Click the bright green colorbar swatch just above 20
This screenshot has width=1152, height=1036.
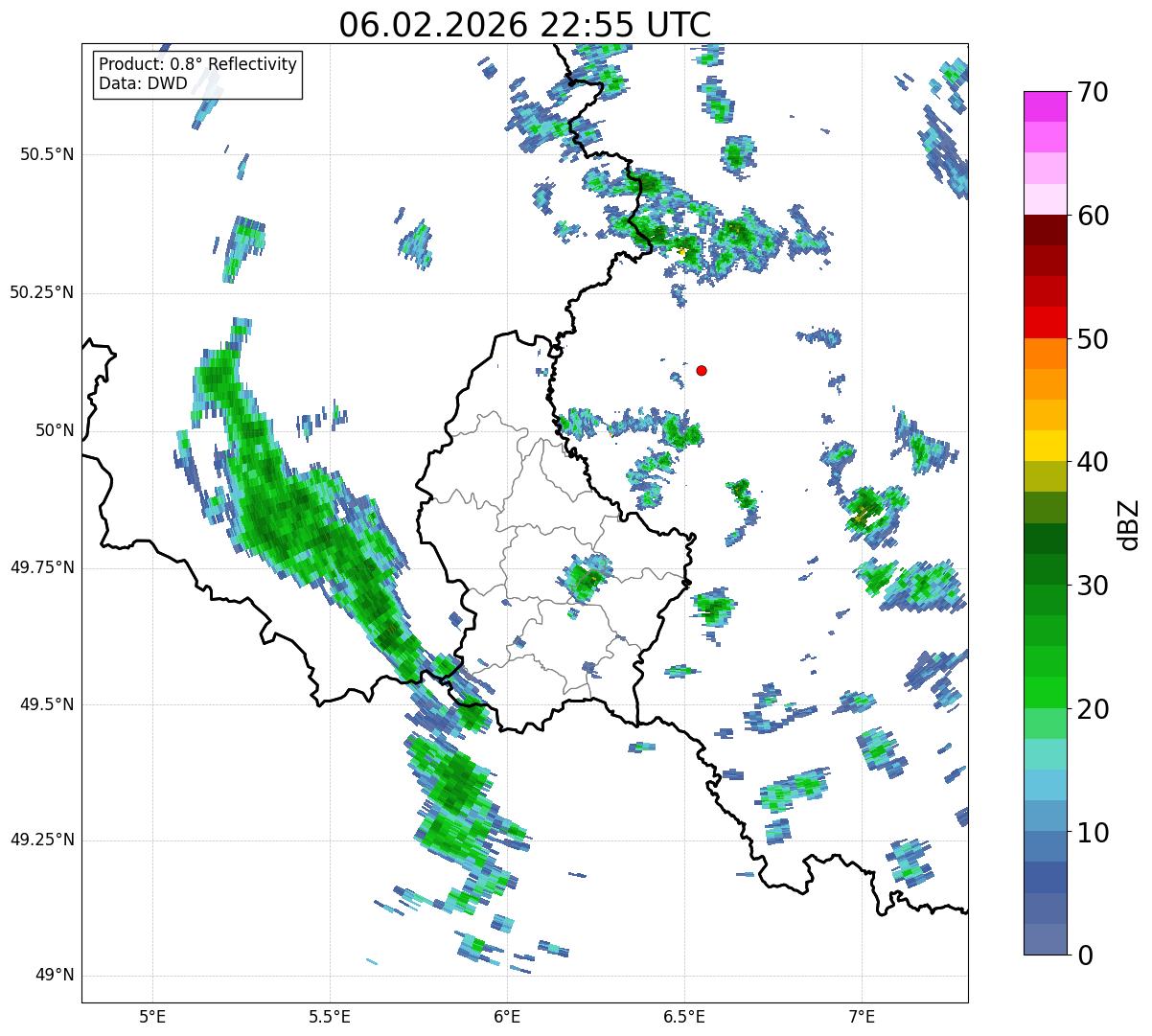[x=1045, y=693]
